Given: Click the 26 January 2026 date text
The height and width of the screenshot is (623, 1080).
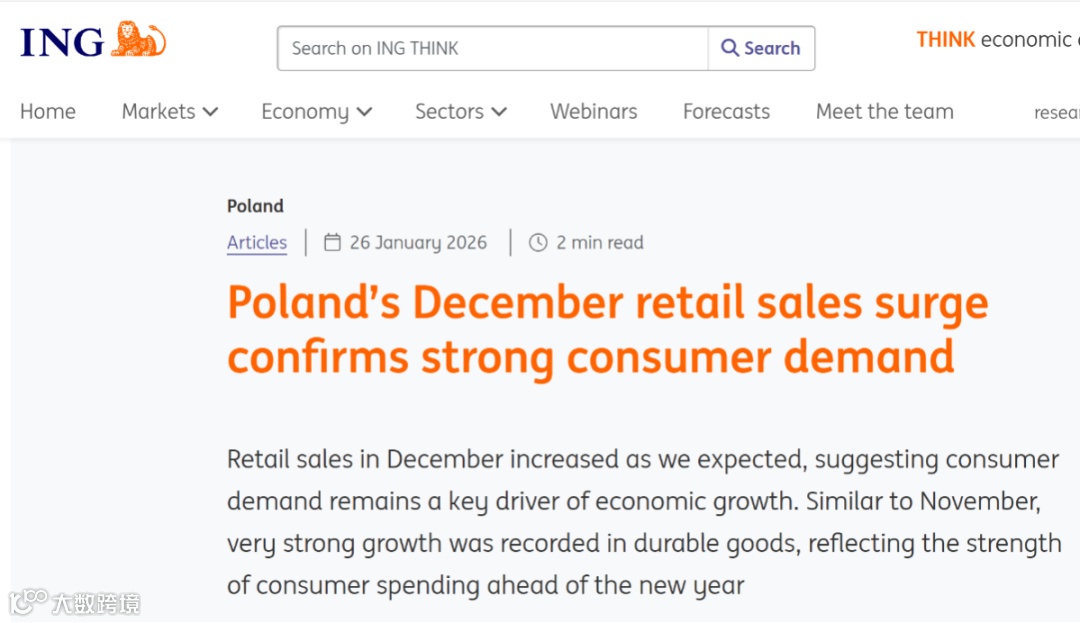Looking at the screenshot, I should (x=418, y=242).
